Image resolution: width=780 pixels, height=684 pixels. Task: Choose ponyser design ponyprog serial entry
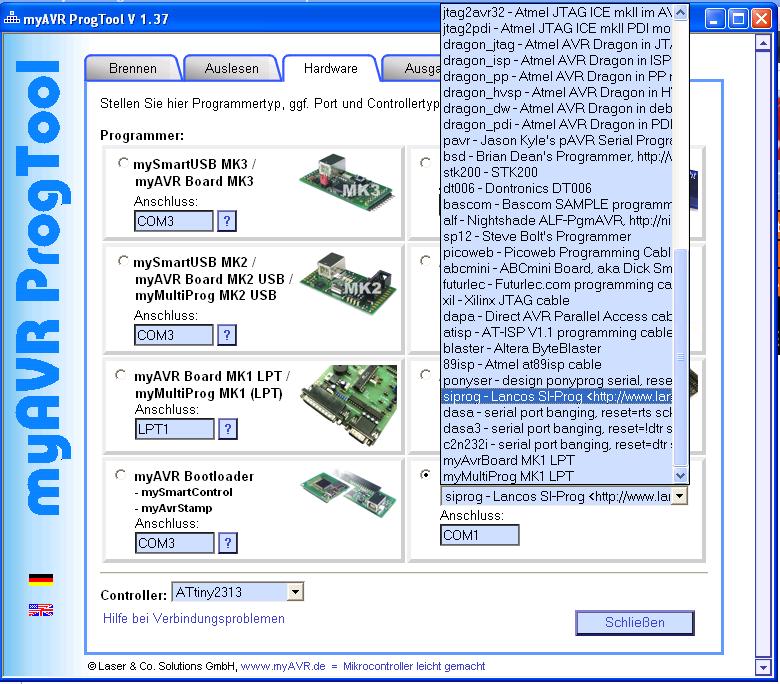click(x=557, y=380)
